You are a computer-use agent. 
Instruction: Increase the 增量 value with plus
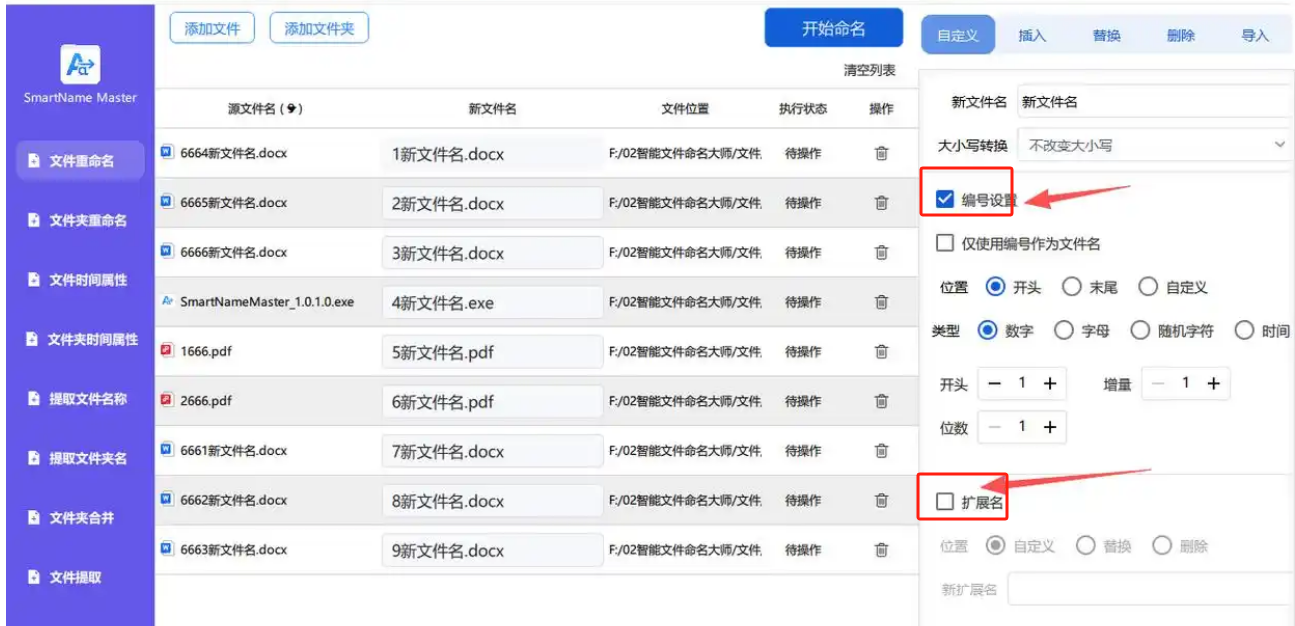(x=1213, y=384)
